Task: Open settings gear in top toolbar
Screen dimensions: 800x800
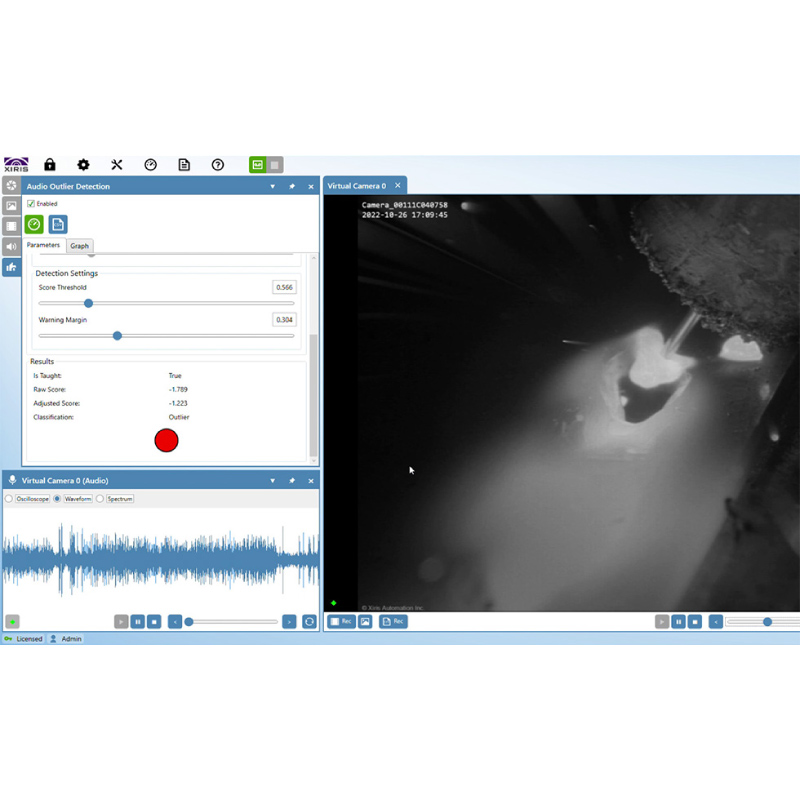Action: [83, 164]
